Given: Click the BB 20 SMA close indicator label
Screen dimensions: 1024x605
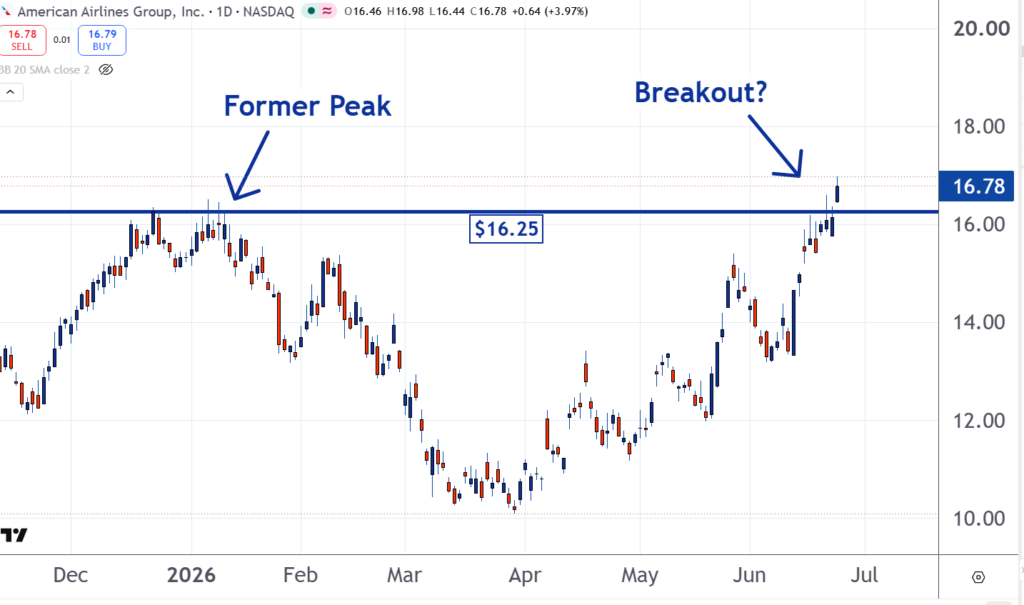Looking at the screenshot, I should click(x=44, y=70).
